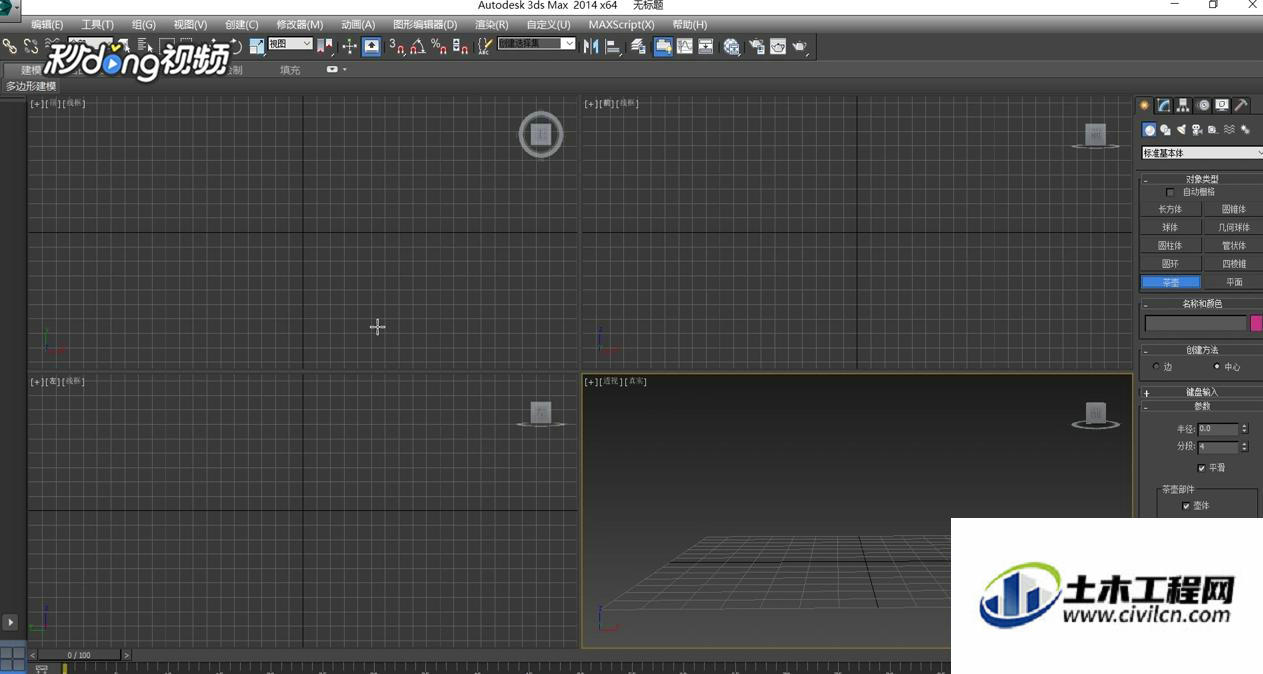Select the Geometry category icon
This screenshot has width=1263, height=674.
tap(1149, 130)
